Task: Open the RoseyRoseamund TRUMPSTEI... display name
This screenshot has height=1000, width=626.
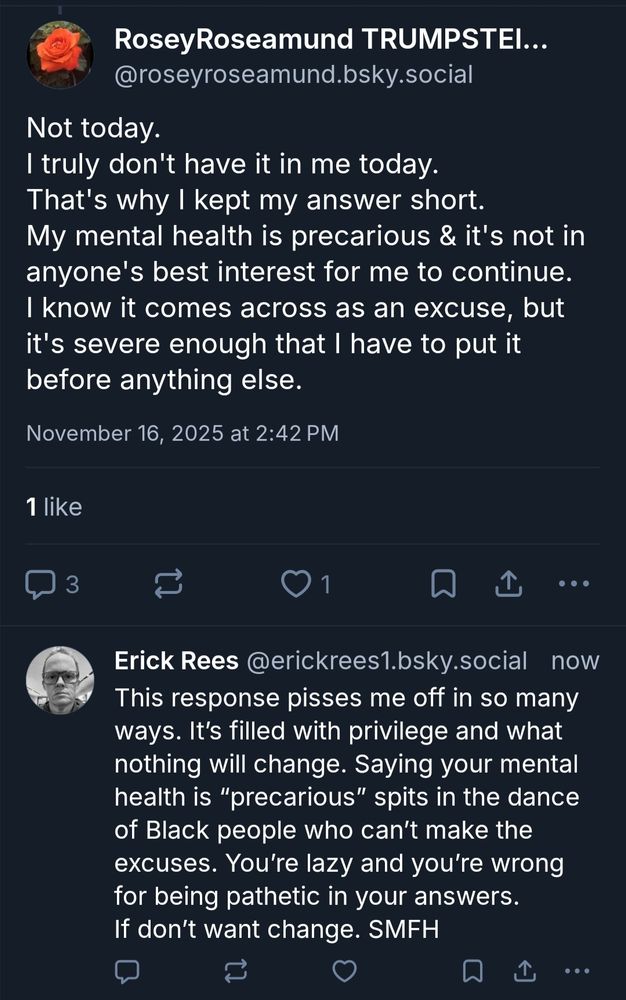Action: [x=331, y=40]
